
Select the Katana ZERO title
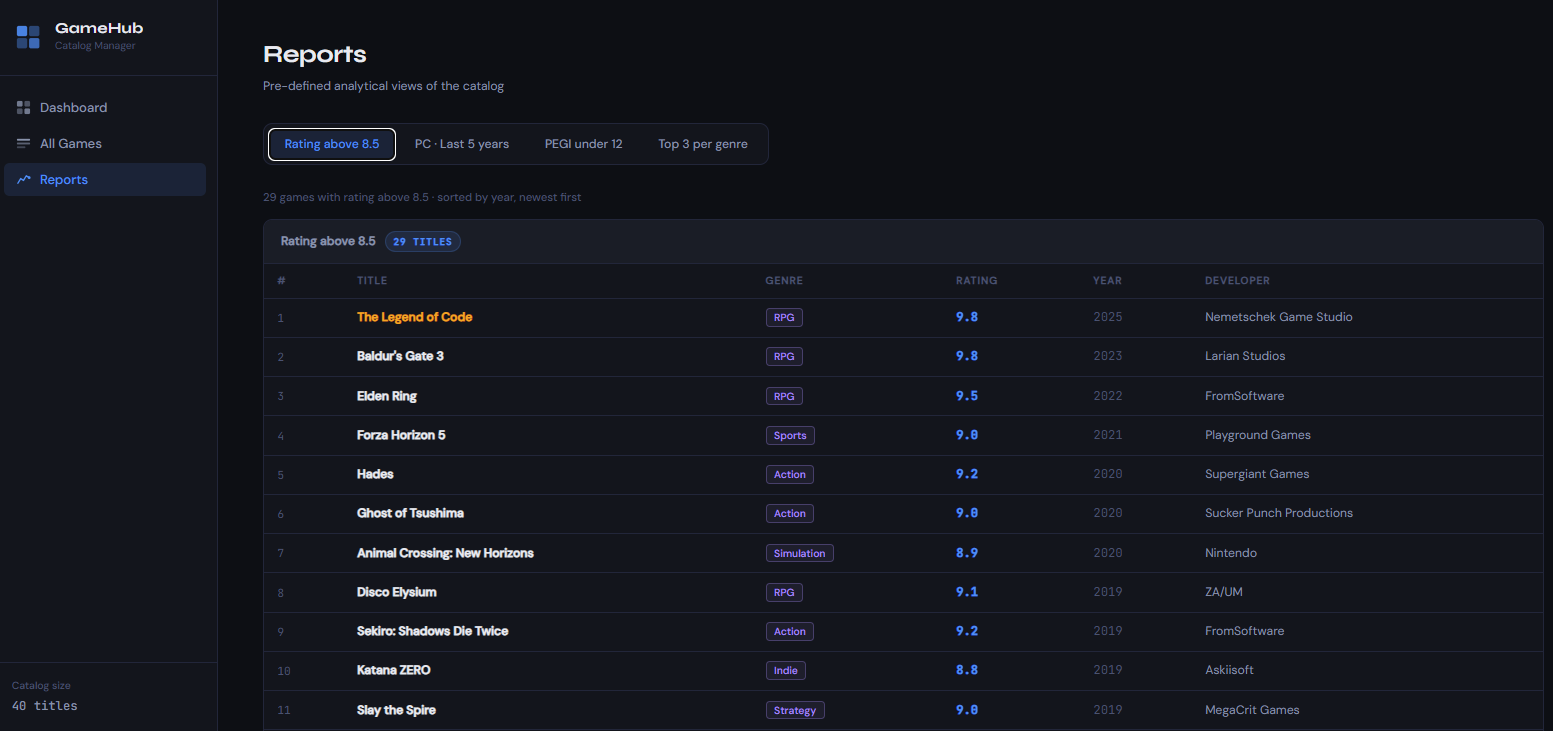[x=394, y=670]
